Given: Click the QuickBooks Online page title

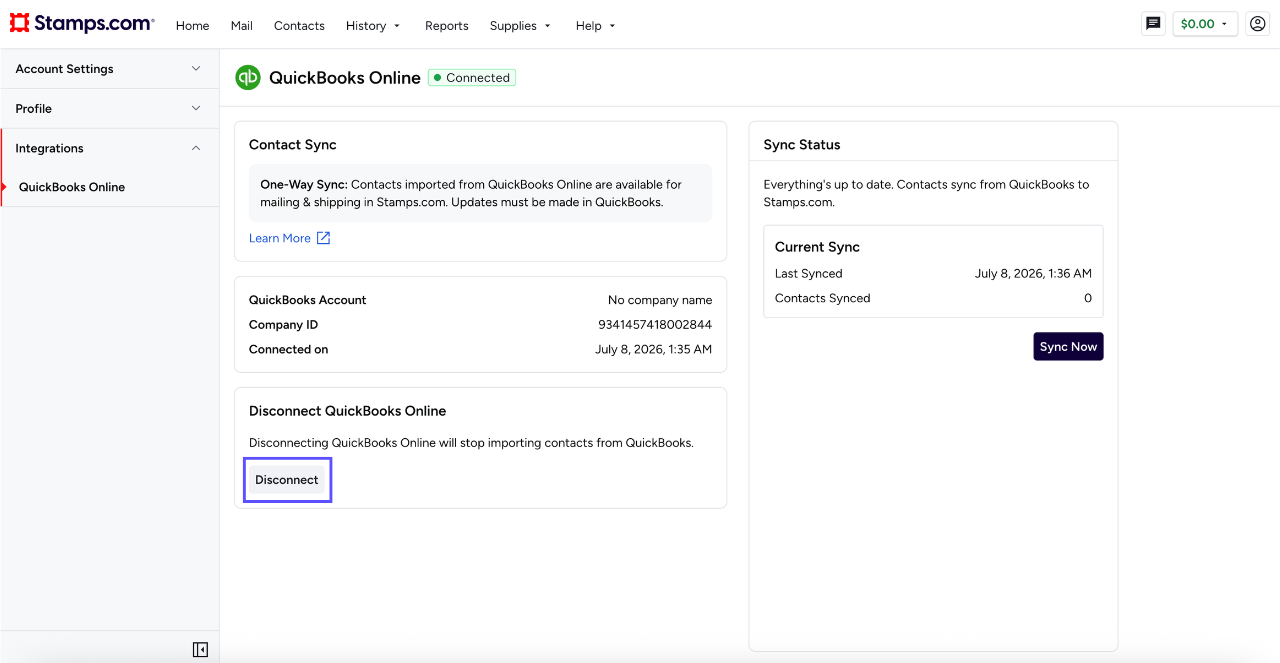Looking at the screenshot, I should (x=345, y=78).
